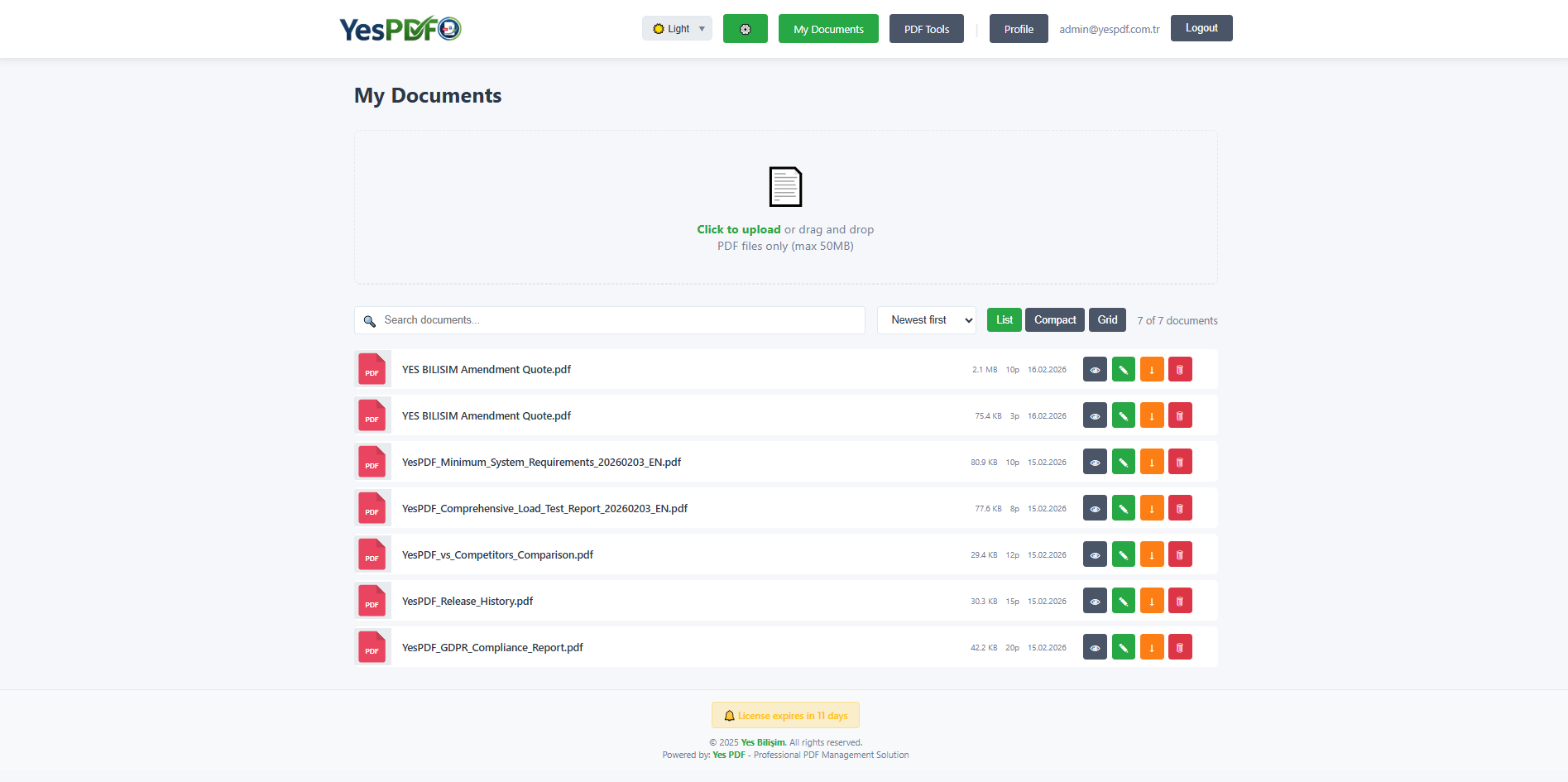This screenshot has width=1568, height=782.
Task: Switch to List view
Action: 1005,320
